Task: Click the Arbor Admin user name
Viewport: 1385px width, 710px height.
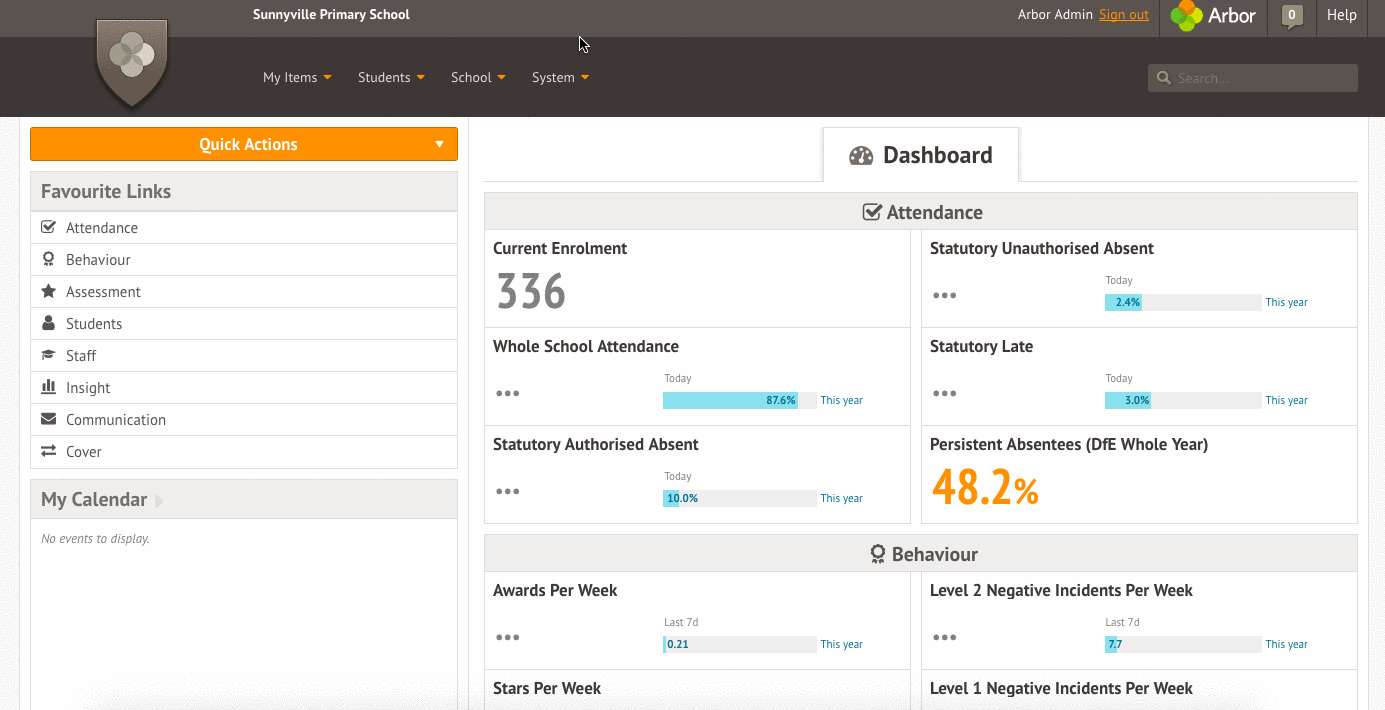Action: tap(1055, 15)
